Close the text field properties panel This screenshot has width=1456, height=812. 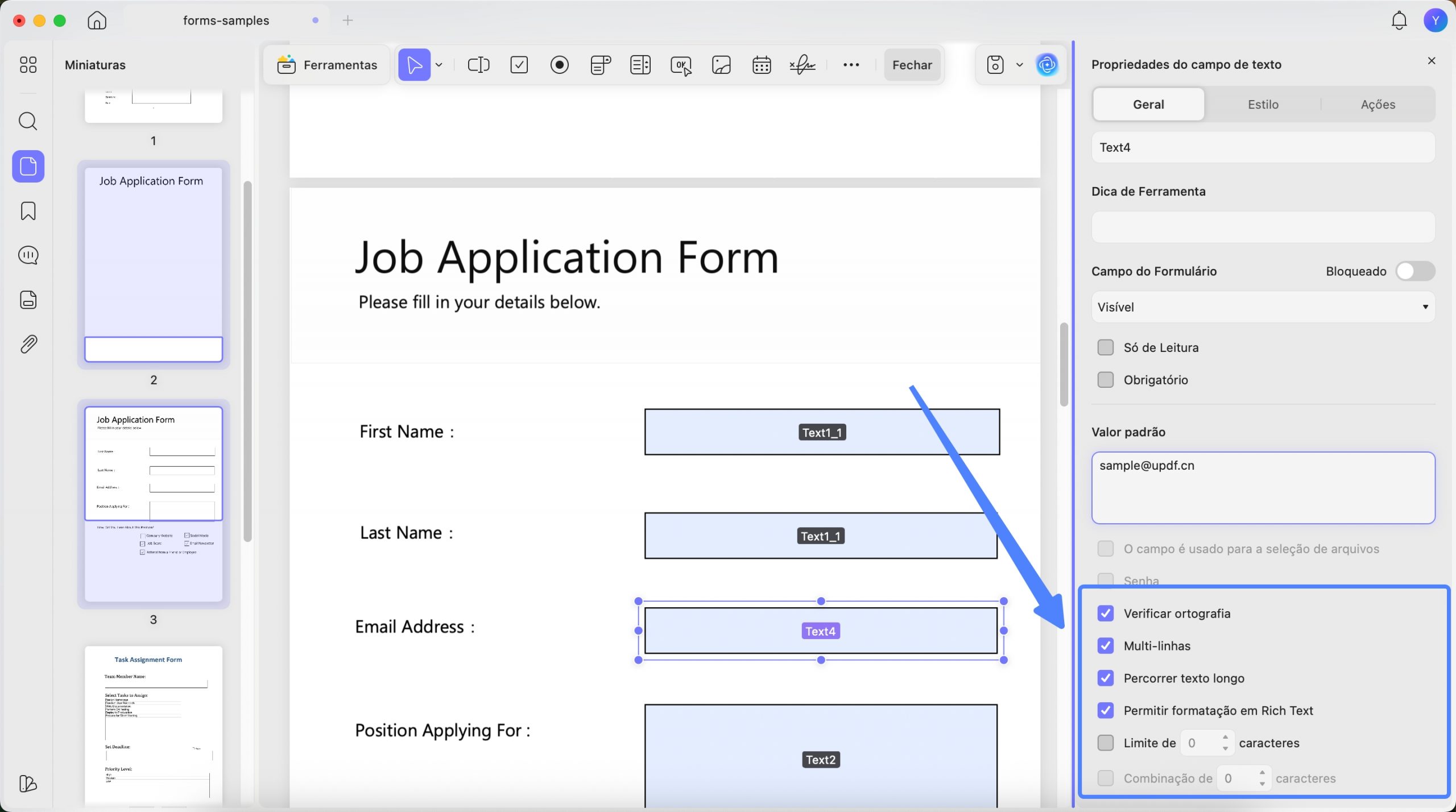(x=1432, y=61)
